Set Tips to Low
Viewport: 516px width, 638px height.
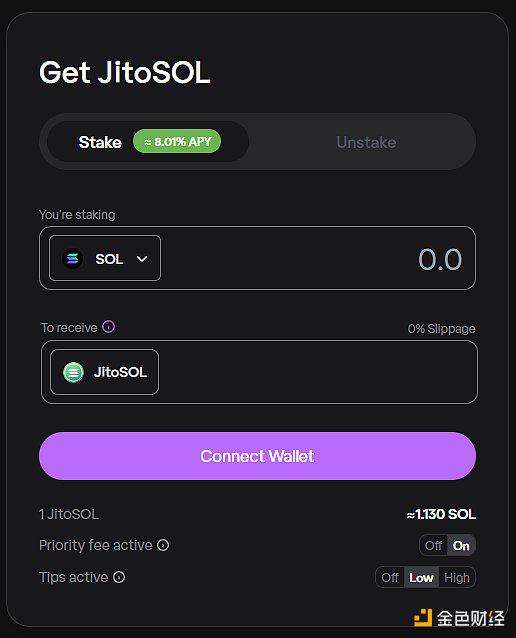[421, 577]
